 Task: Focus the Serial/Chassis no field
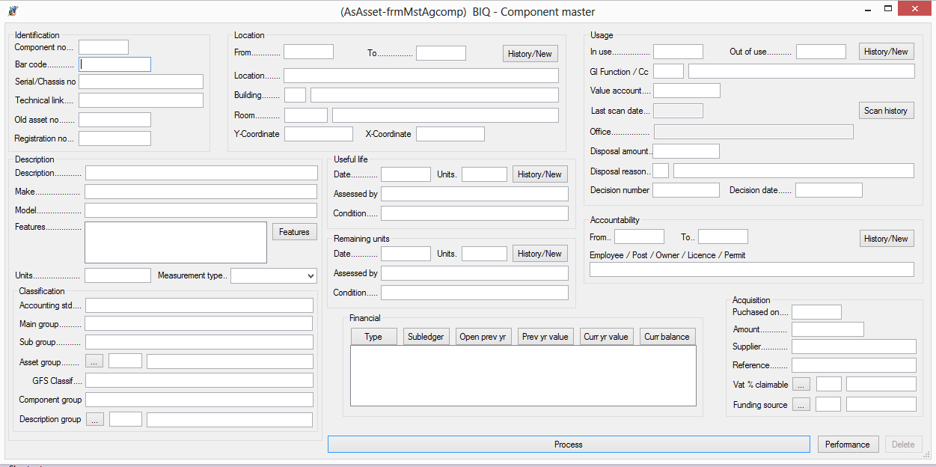(141, 81)
